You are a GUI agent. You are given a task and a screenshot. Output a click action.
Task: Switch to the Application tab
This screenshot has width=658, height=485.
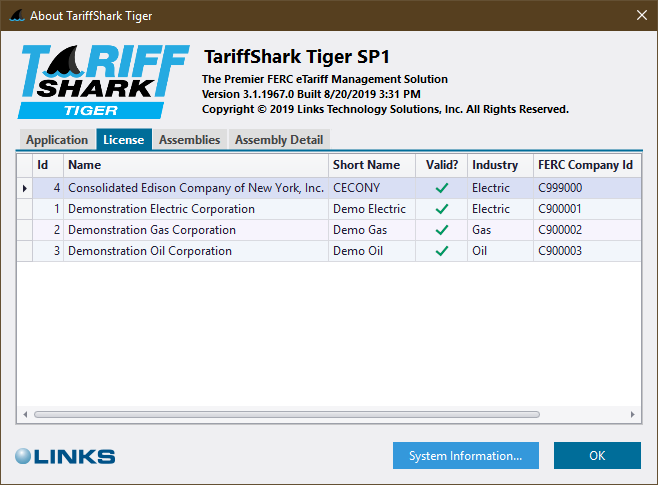coord(57,139)
